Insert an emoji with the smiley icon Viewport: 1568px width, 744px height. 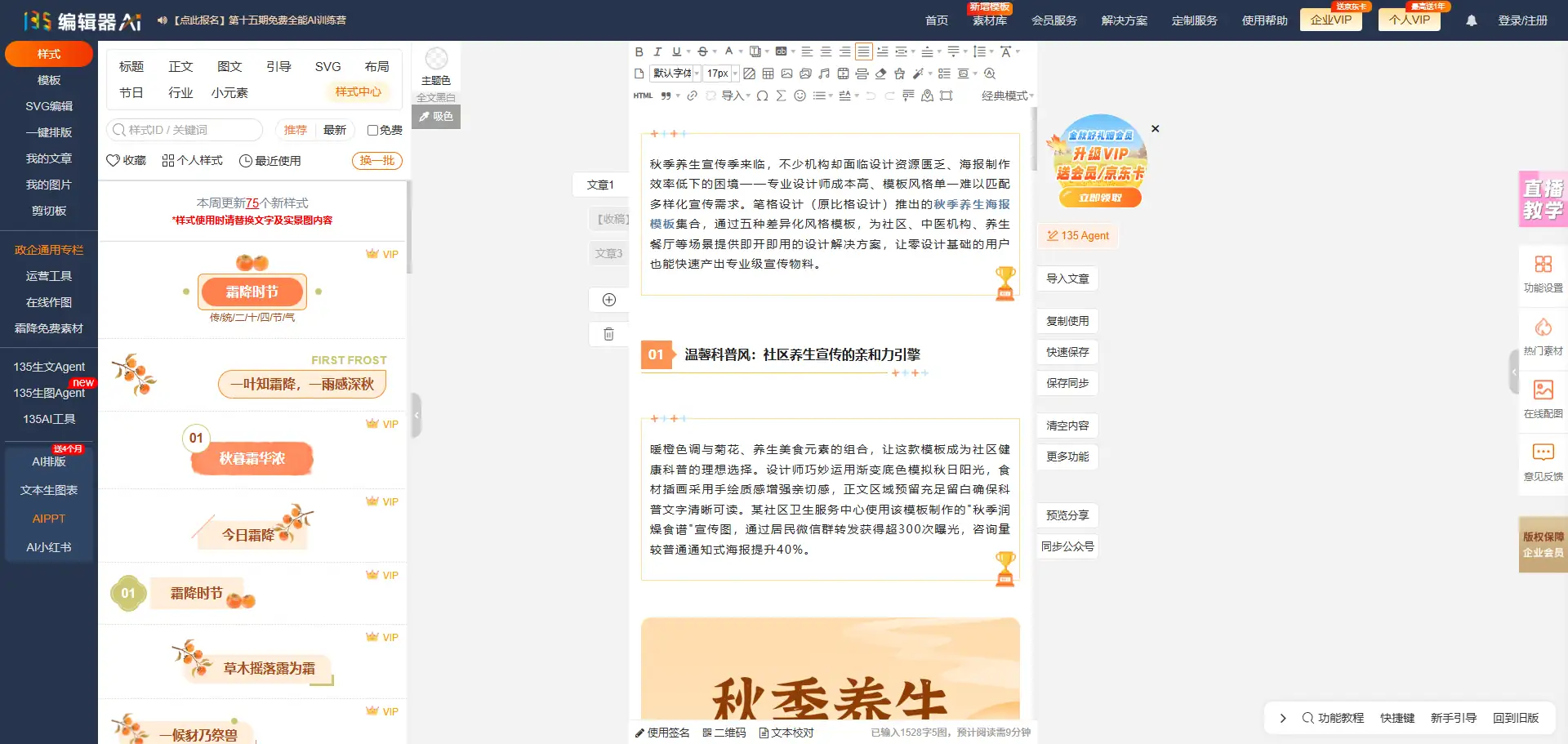pyautogui.click(x=800, y=96)
